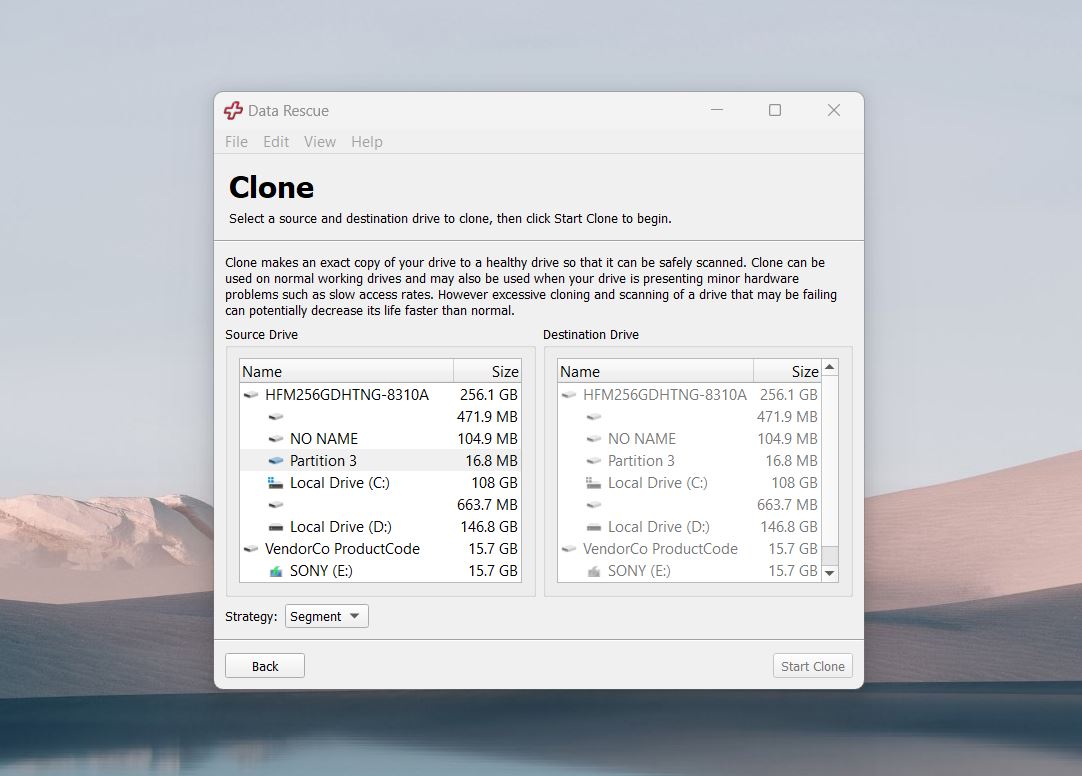Open the Strategy dropdown set to Segment
This screenshot has width=1082, height=776.
point(327,616)
